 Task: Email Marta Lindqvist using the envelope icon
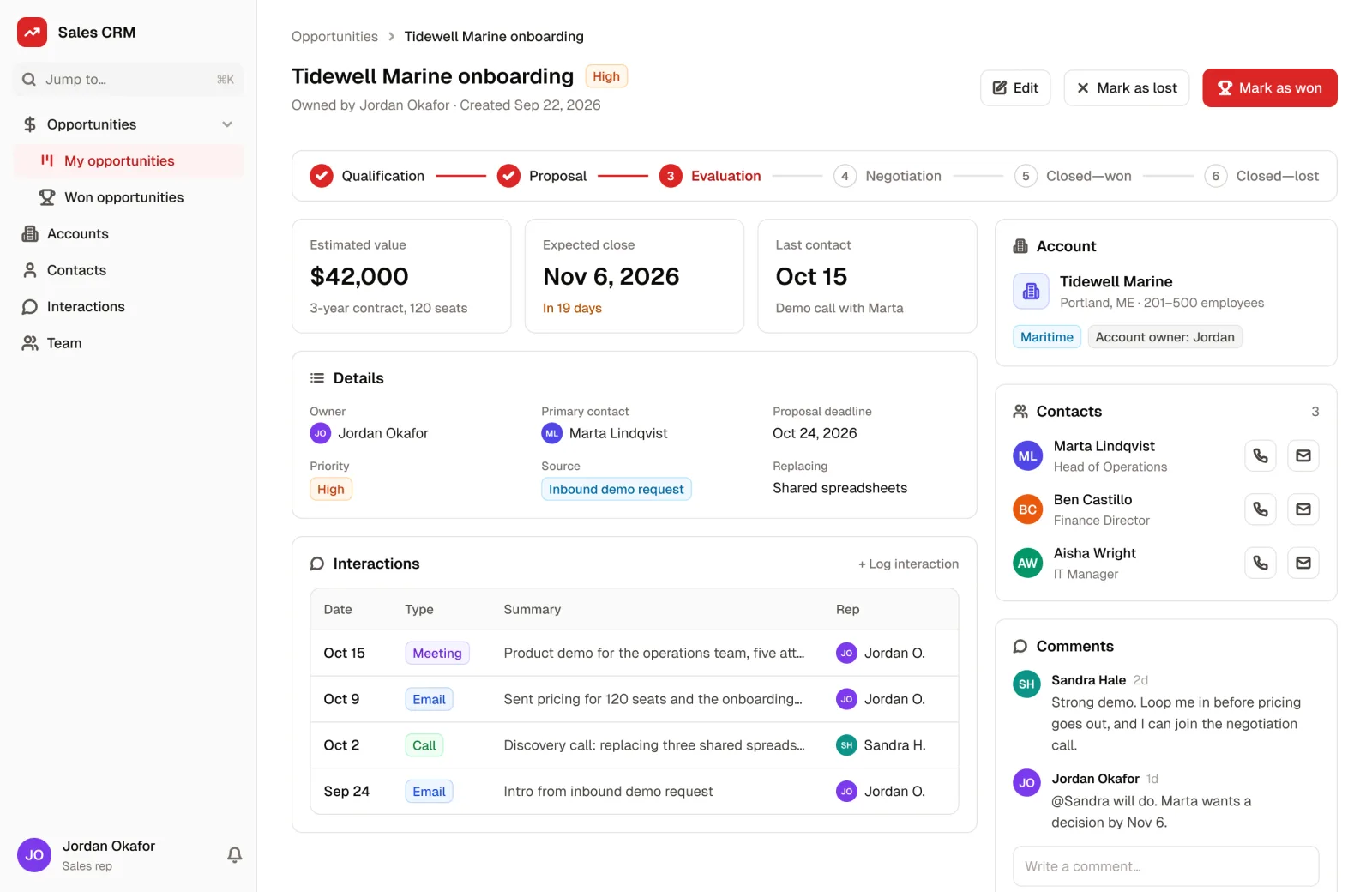1303,455
